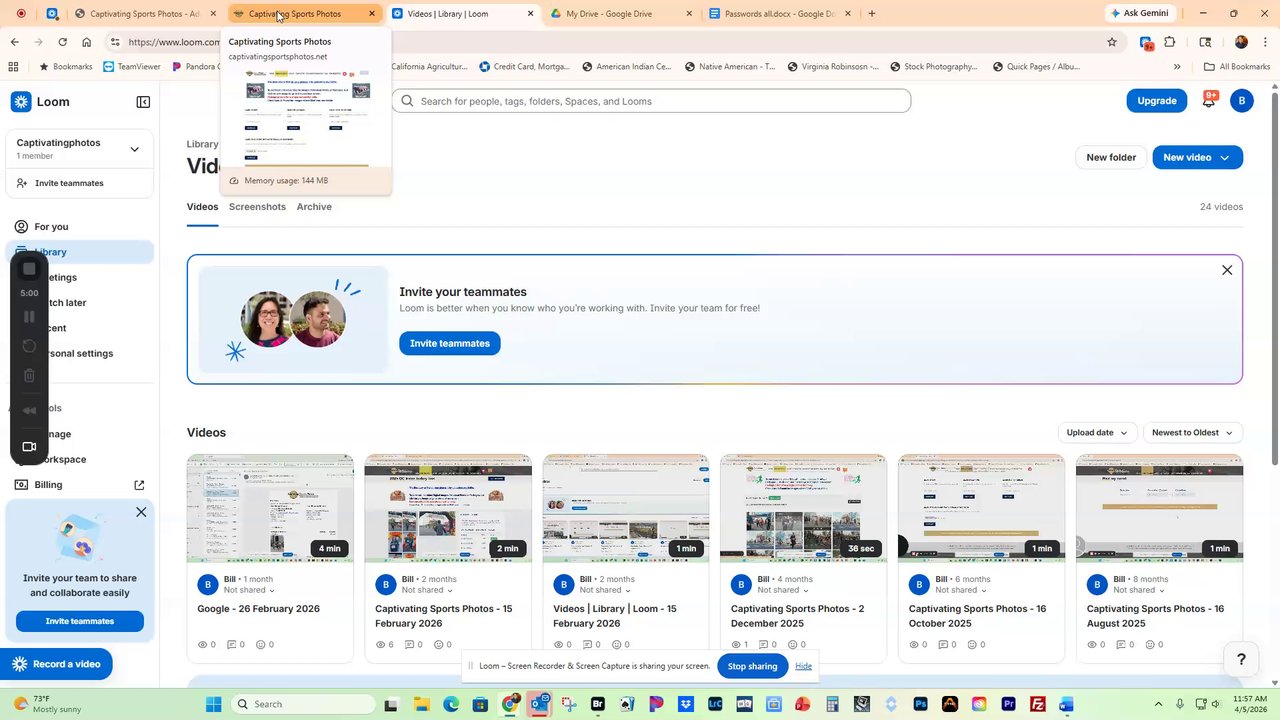This screenshot has width=1280, height=720.
Task: Click the Record a video button
Action: 56,664
